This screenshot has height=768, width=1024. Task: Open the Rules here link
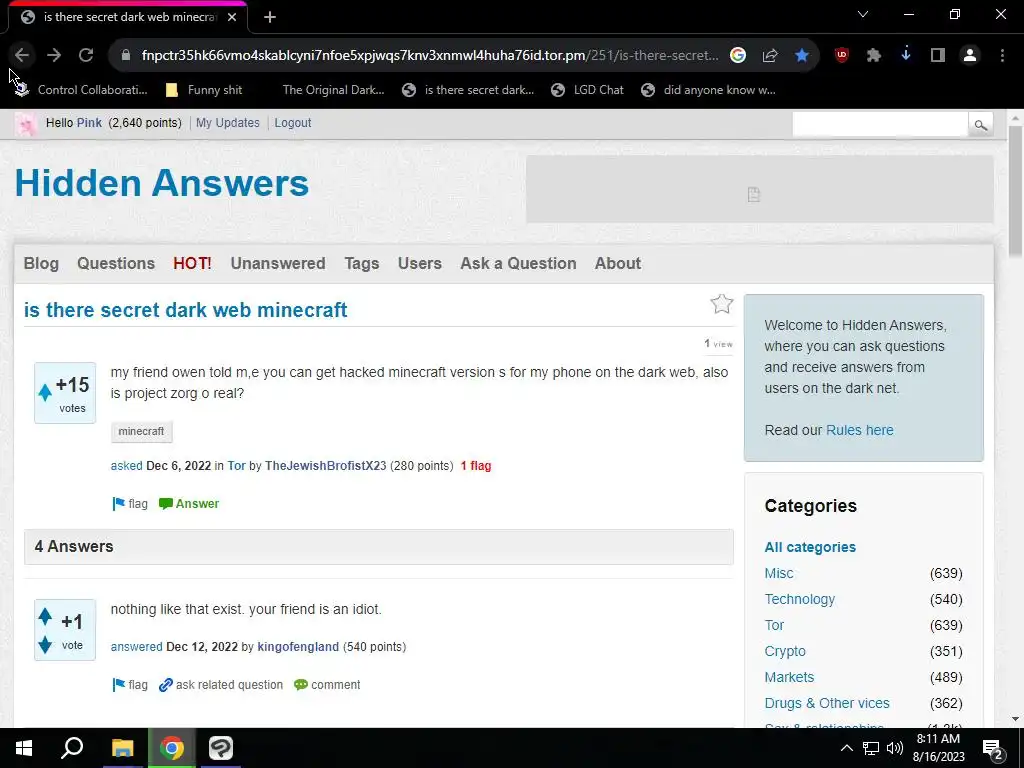[859, 430]
